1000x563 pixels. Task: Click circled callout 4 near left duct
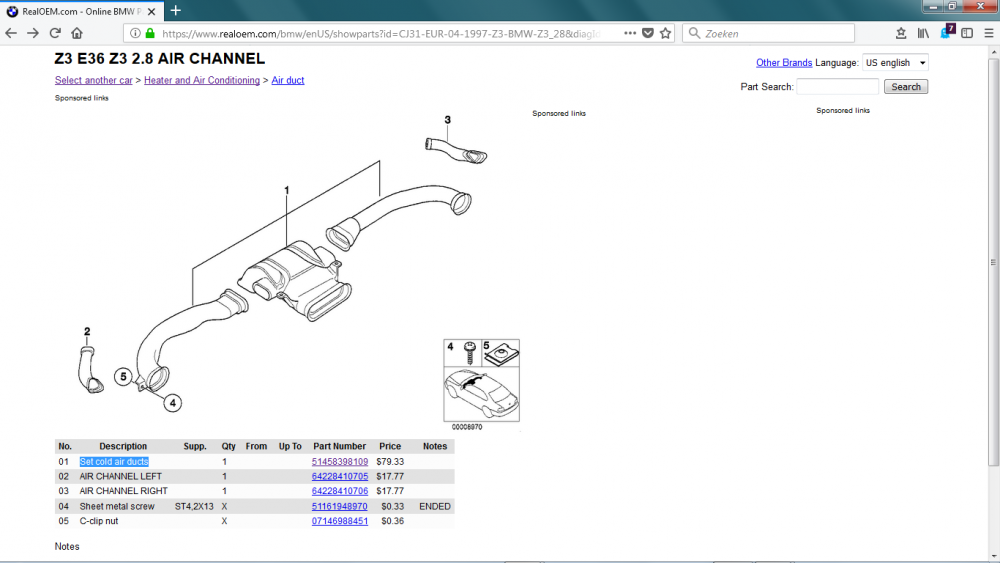[x=172, y=403]
